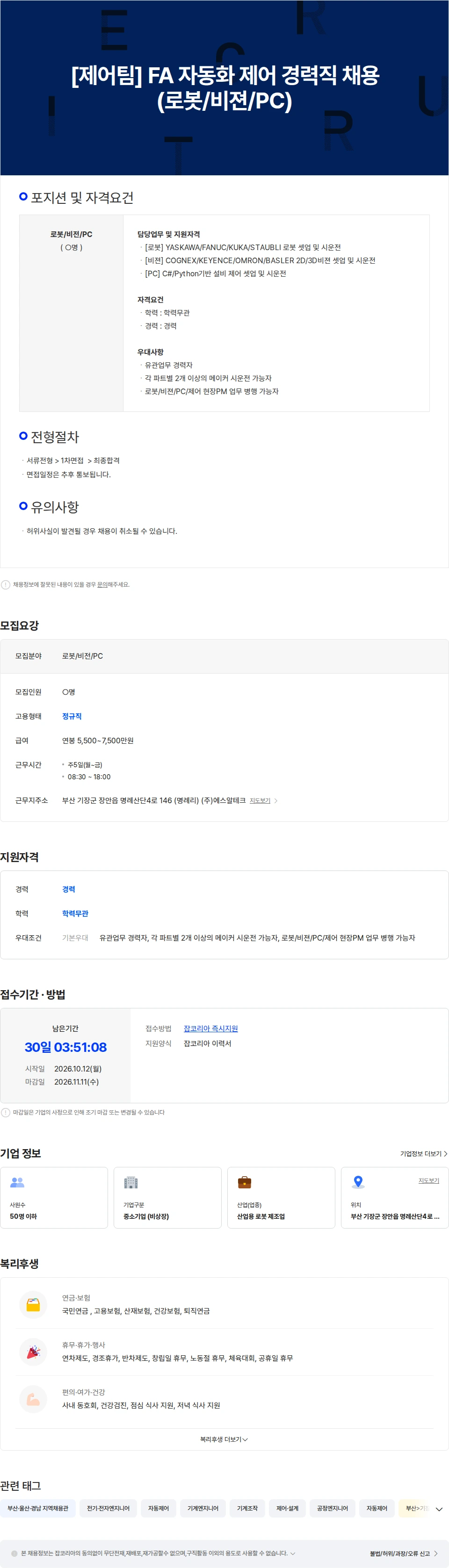Click the 기업구분 building icon

click(x=131, y=1182)
